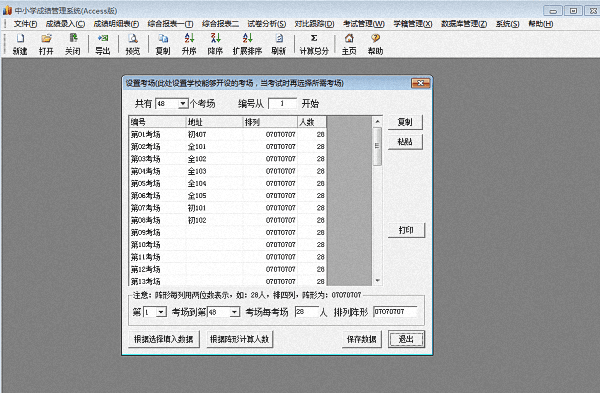Open the 文件(F) menu
This screenshot has height=393, width=600.
tap(25, 24)
